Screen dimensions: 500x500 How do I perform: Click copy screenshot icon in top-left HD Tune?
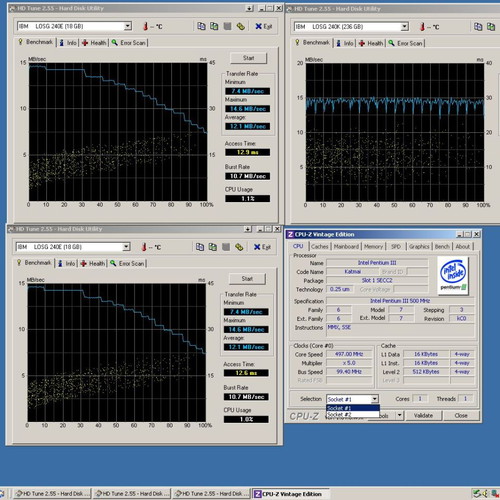(214, 26)
